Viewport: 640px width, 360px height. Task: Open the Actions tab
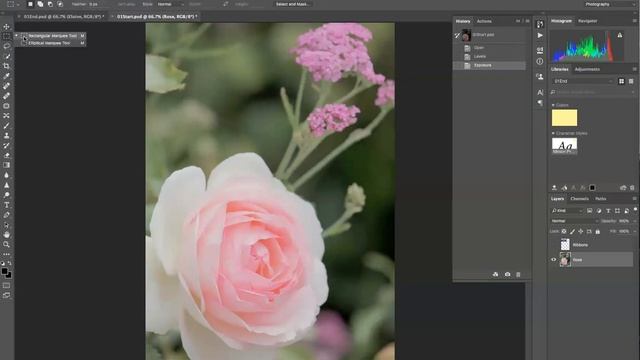(x=484, y=21)
